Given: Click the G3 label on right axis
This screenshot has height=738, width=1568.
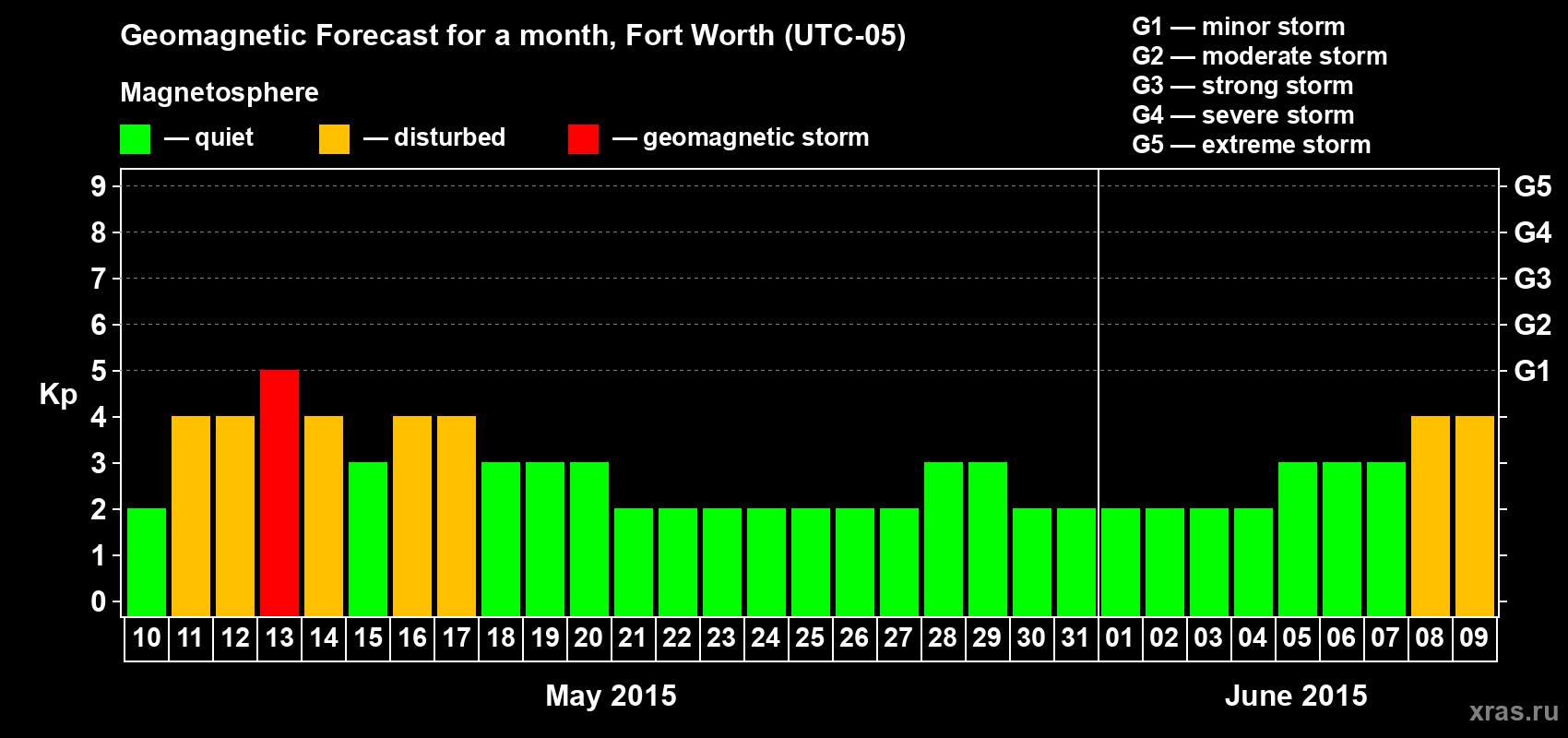Looking at the screenshot, I should [1533, 279].
